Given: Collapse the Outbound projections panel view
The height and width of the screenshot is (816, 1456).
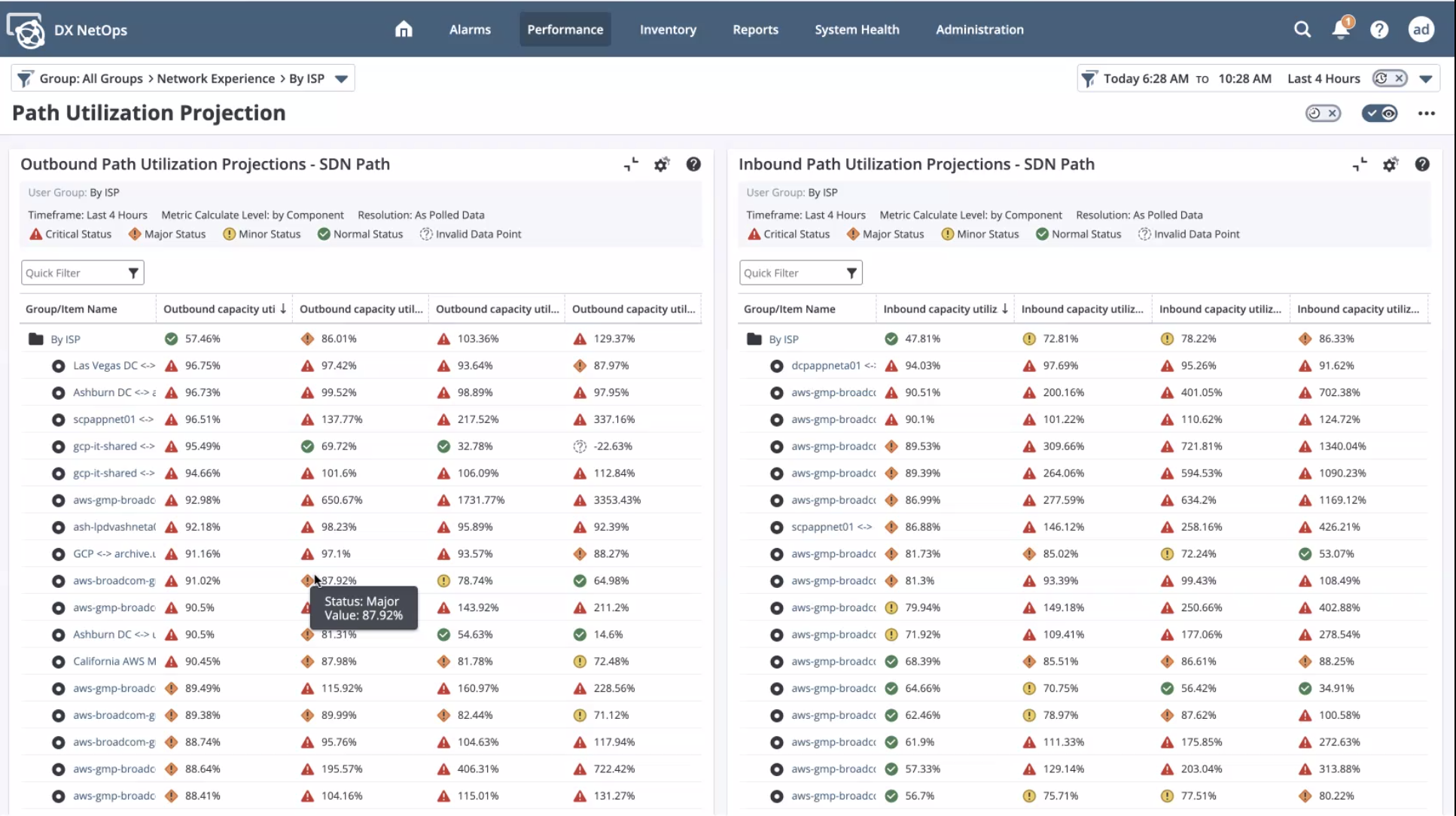Looking at the screenshot, I should (631, 164).
